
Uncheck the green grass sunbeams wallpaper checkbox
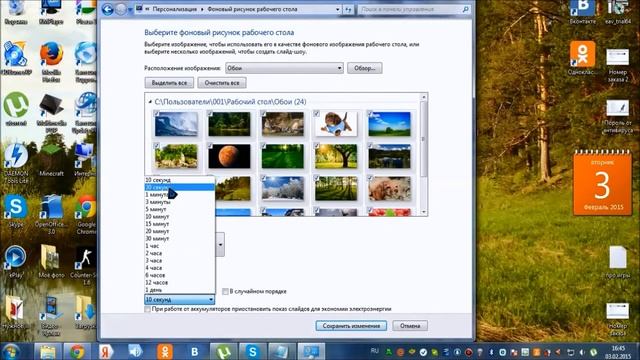click(x=264, y=146)
